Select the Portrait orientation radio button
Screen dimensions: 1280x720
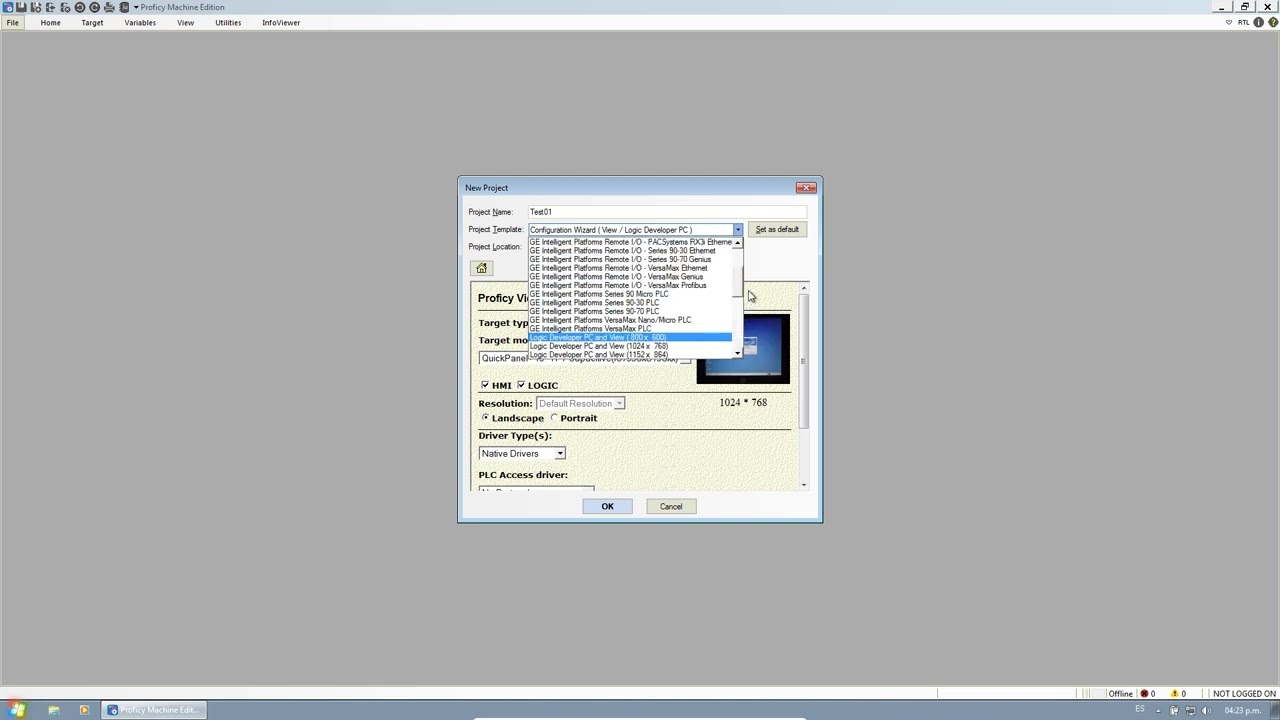point(554,418)
